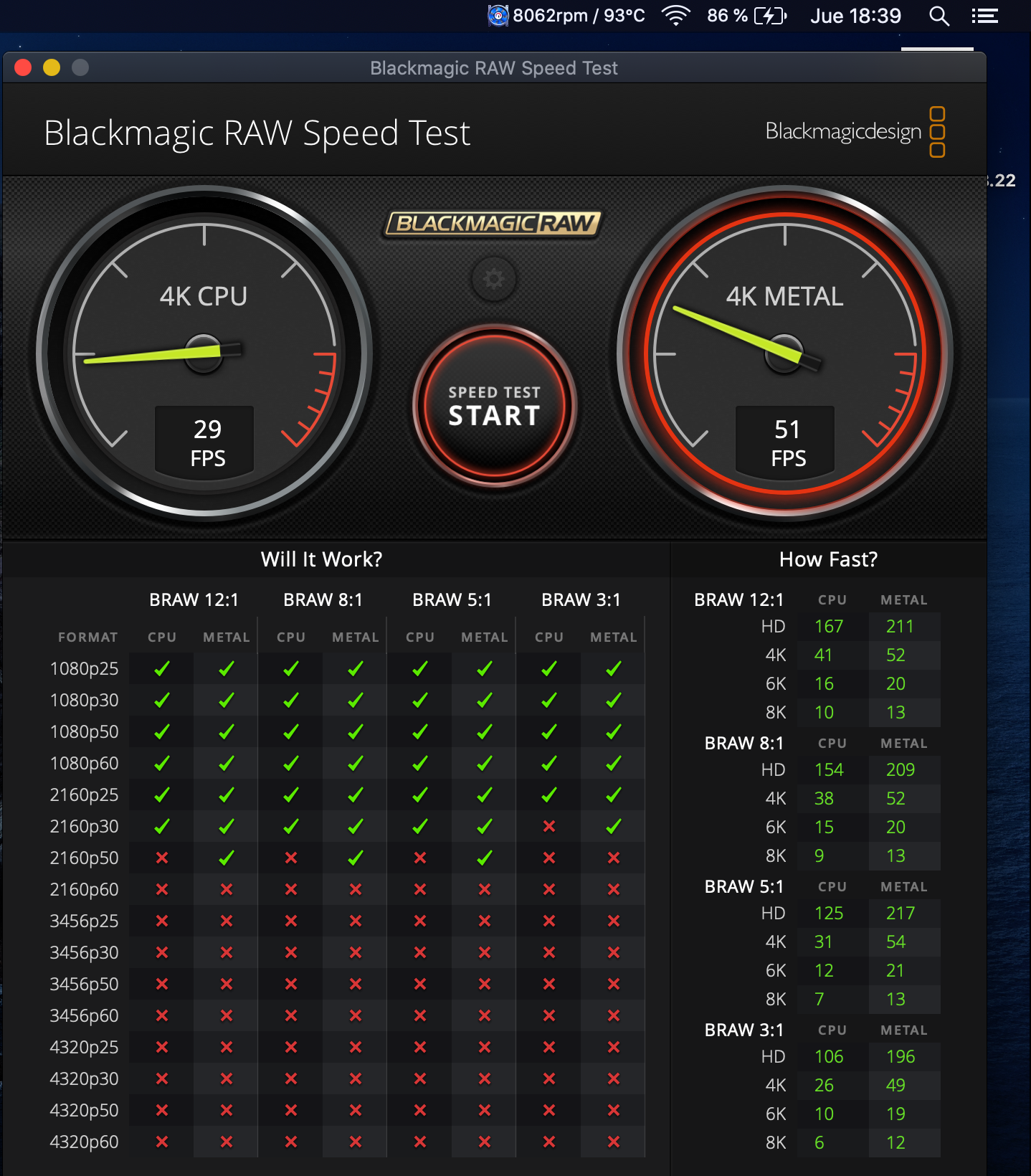The height and width of the screenshot is (1176, 1031).
Task: Click BRAW 8:1 8K CPU value 9
Action: point(819,855)
